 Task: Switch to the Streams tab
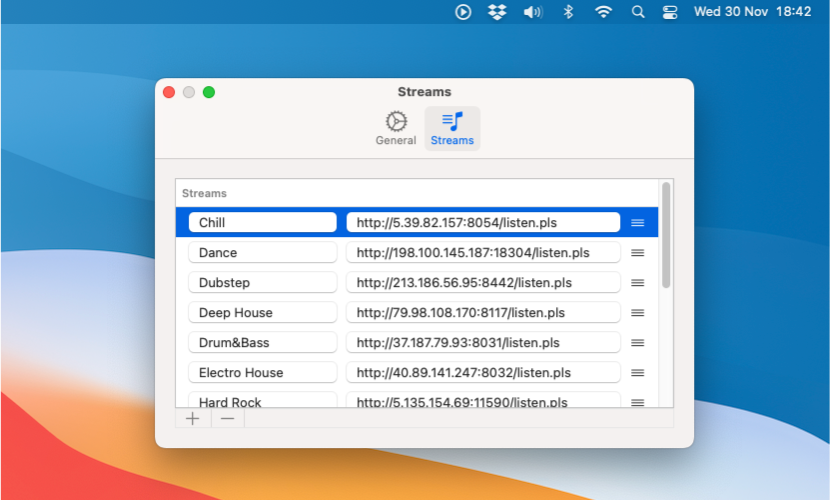click(x=452, y=128)
